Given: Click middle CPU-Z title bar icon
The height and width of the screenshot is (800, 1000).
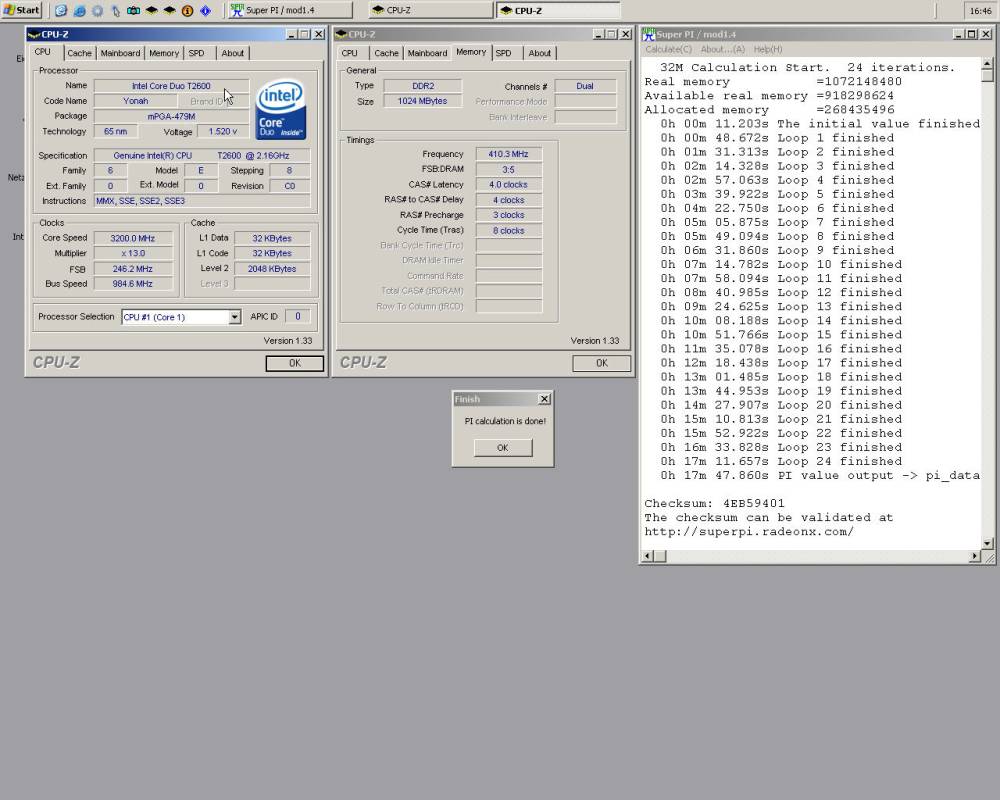Looking at the screenshot, I should pos(341,34).
